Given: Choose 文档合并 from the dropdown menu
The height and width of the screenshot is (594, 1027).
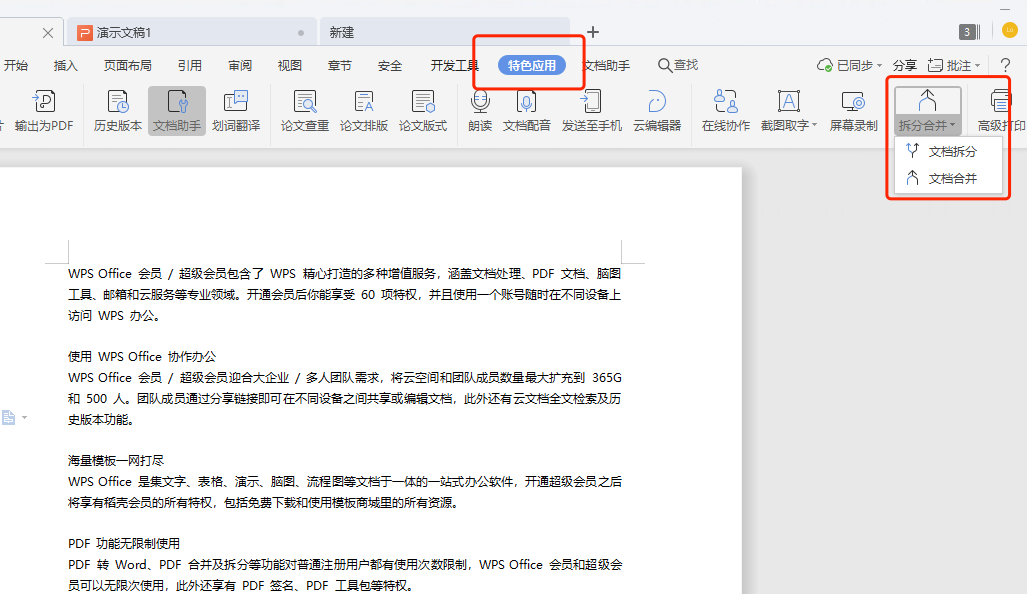Looking at the screenshot, I should pyautogui.click(x=951, y=179).
